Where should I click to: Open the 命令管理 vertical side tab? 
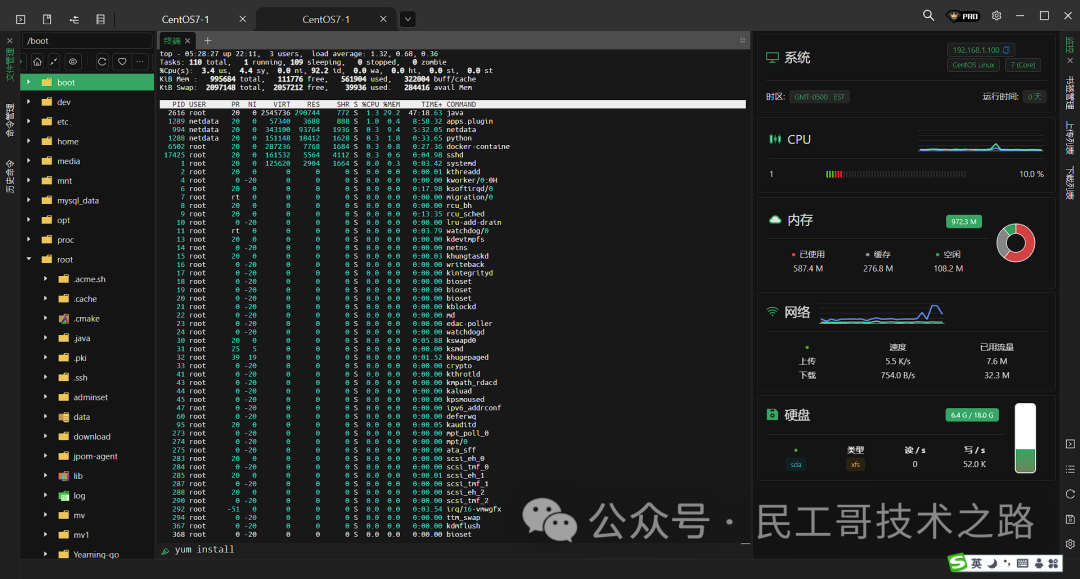pos(10,120)
